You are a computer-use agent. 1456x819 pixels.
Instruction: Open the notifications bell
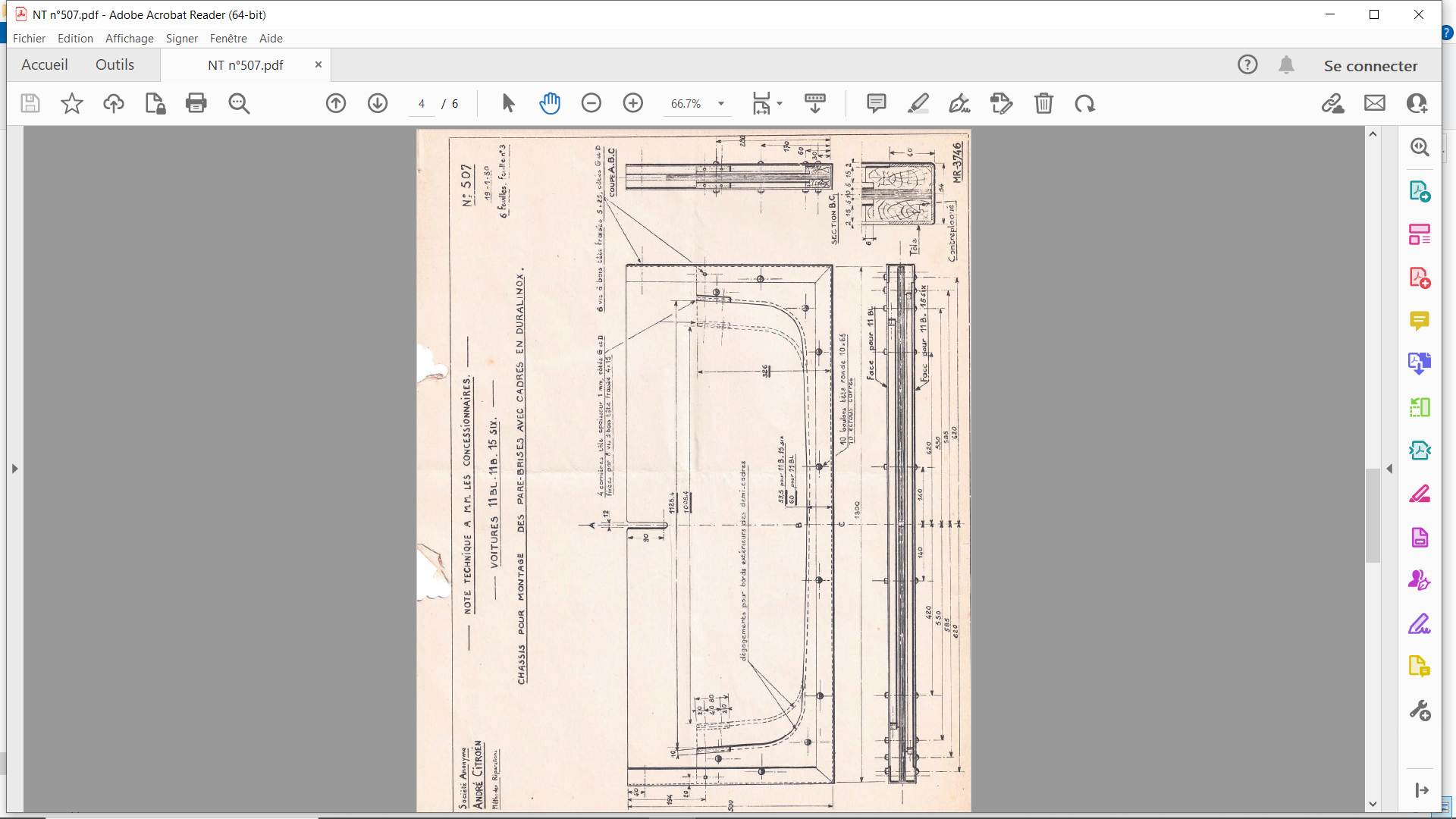coord(1286,65)
